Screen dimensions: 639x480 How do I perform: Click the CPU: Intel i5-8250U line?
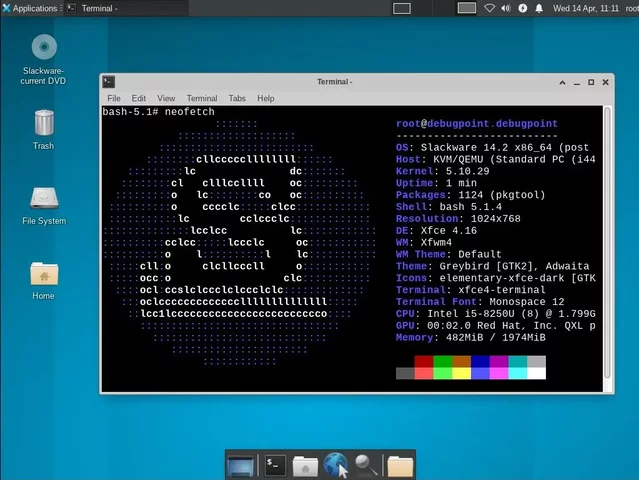[496, 313]
